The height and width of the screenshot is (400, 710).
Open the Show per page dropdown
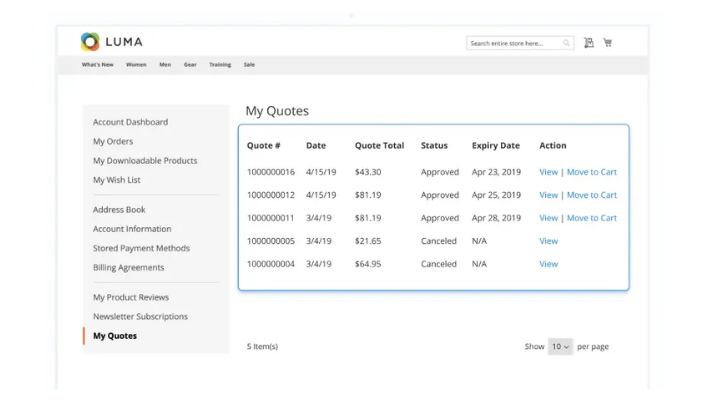[x=560, y=347]
